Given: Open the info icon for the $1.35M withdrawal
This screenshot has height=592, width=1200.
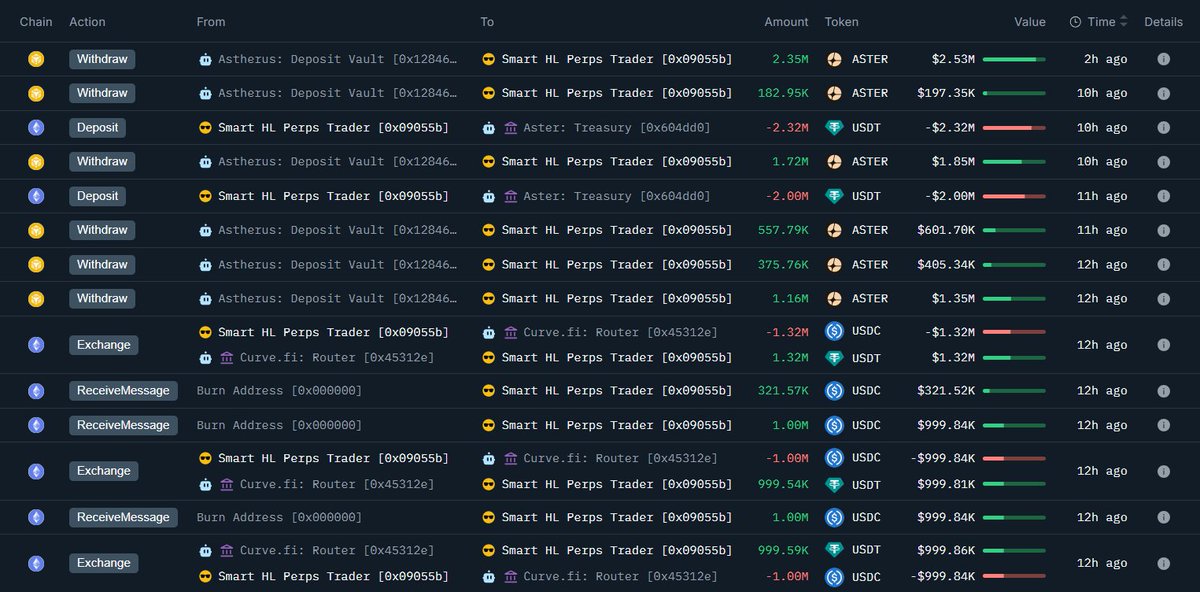Looking at the screenshot, I should [x=1163, y=298].
